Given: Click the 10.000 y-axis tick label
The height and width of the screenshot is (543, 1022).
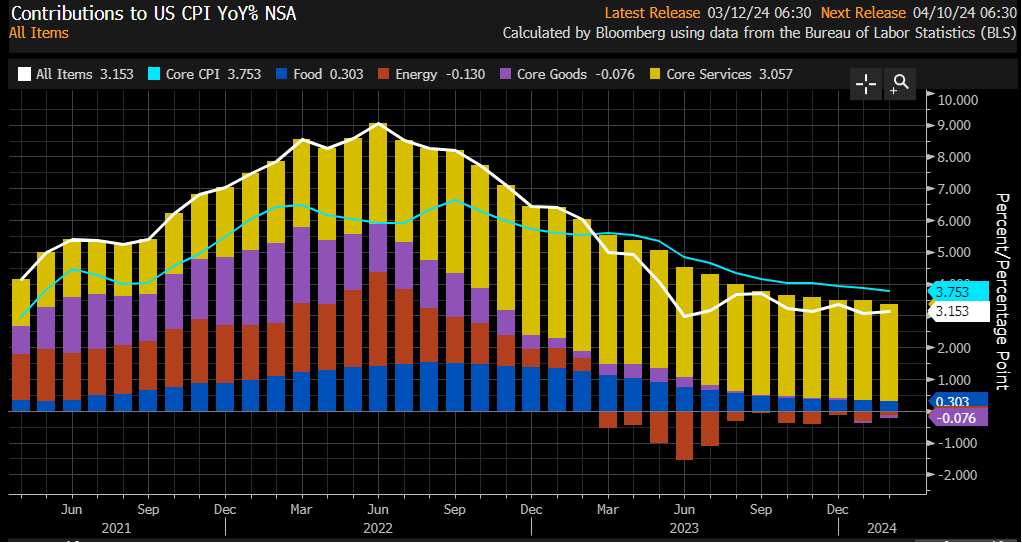Looking at the screenshot, I should (x=957, y=100).
